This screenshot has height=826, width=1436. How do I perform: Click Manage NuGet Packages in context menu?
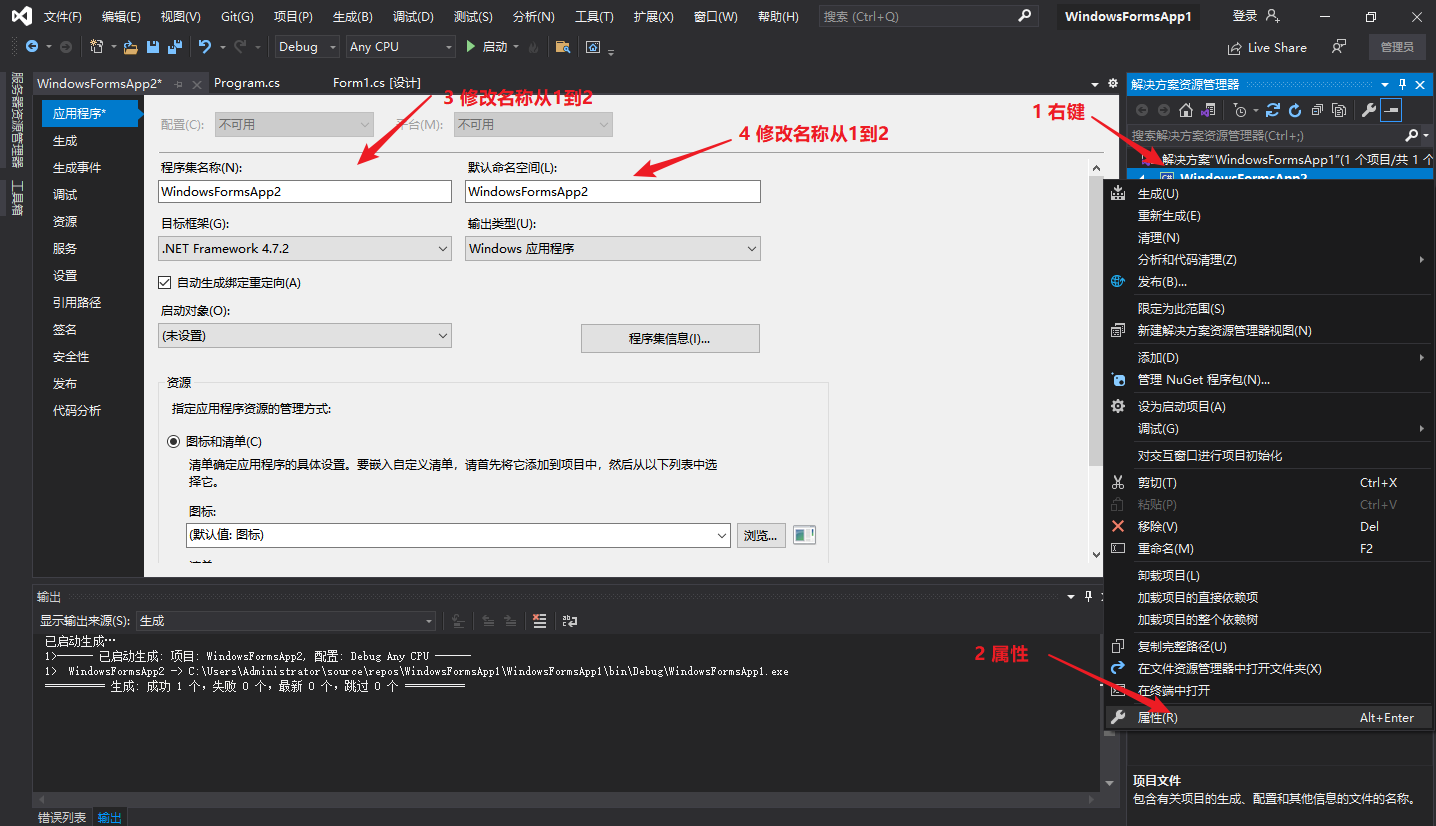tap(1268, 379)
